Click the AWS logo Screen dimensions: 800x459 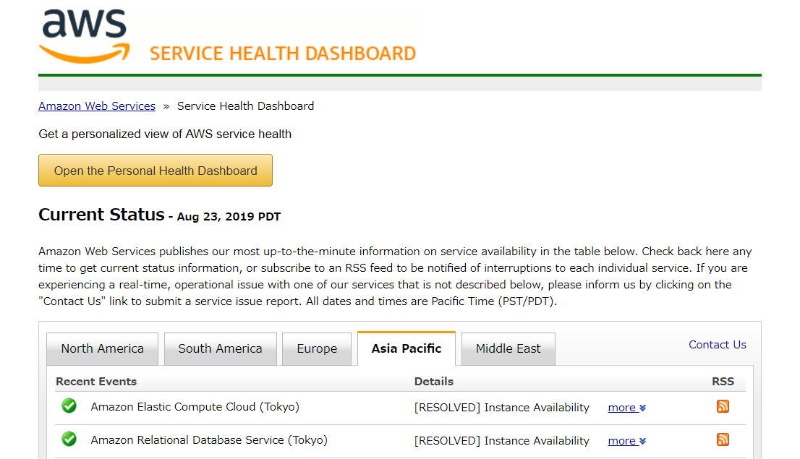tap(84, 35)
